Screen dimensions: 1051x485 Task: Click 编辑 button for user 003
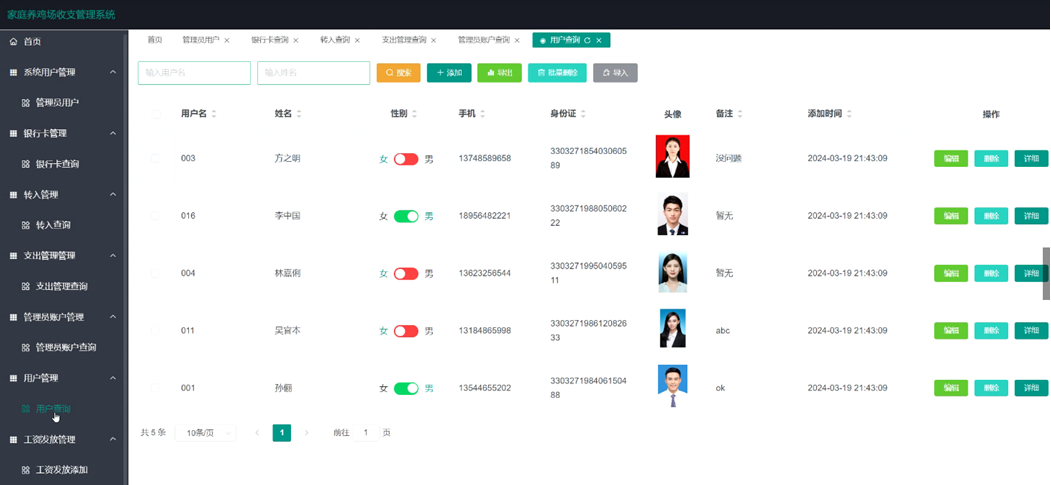pyautogui.click(x=950, y=159)
